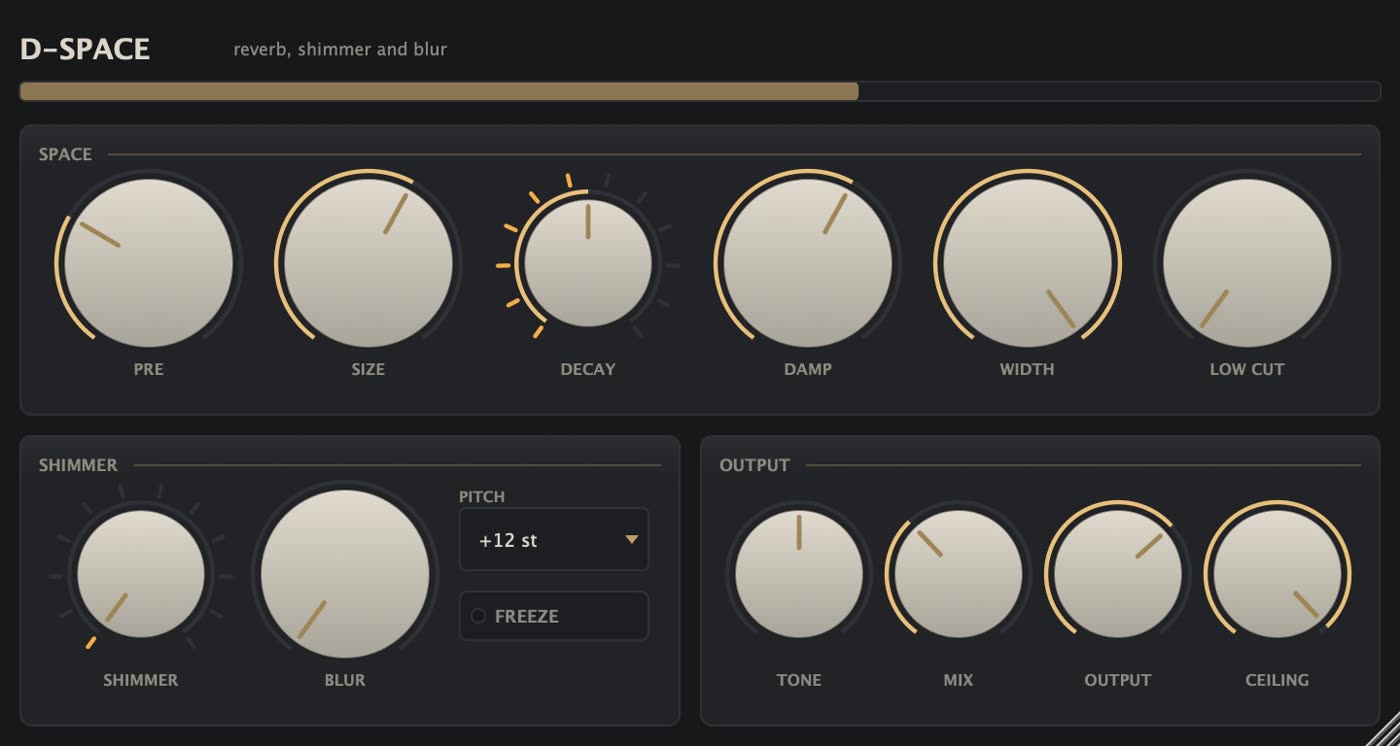
Task: Click the WIDTH label
Action: pos(1027,369)
